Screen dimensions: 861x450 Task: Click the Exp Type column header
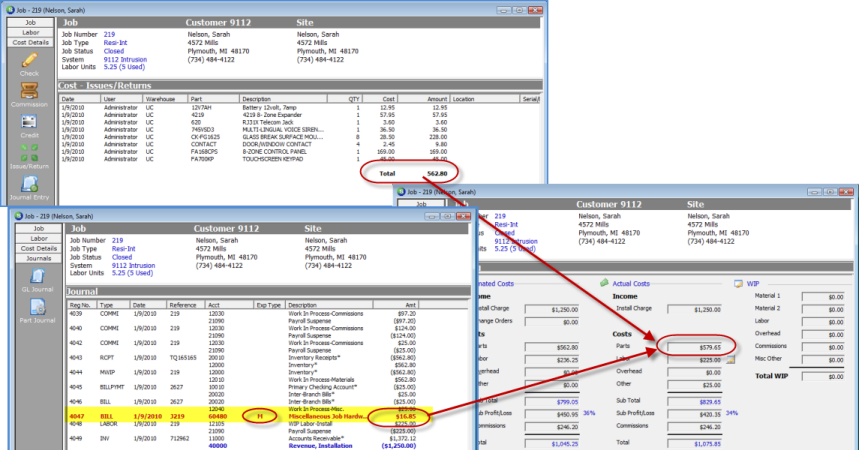tap(269, 305)
